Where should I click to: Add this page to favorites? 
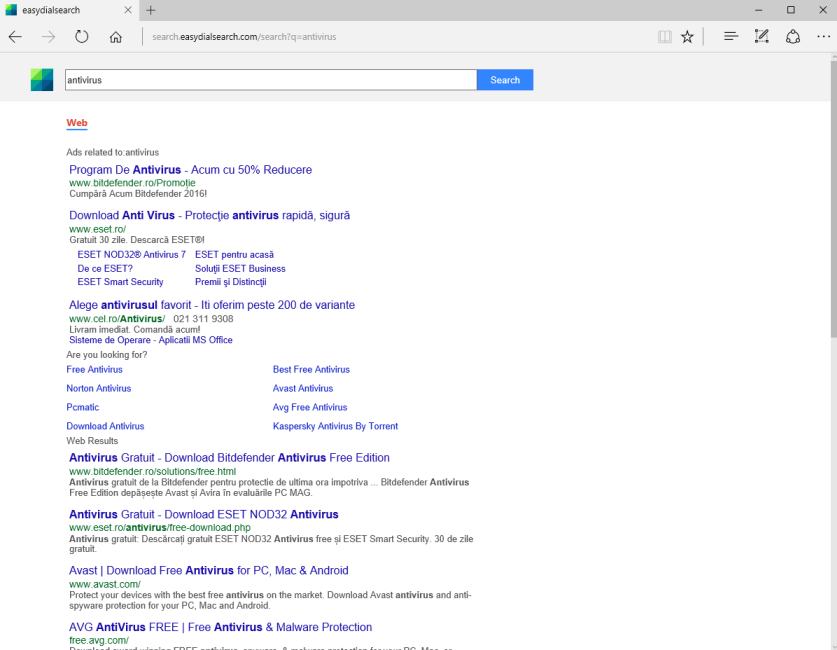tap(685, 36)
